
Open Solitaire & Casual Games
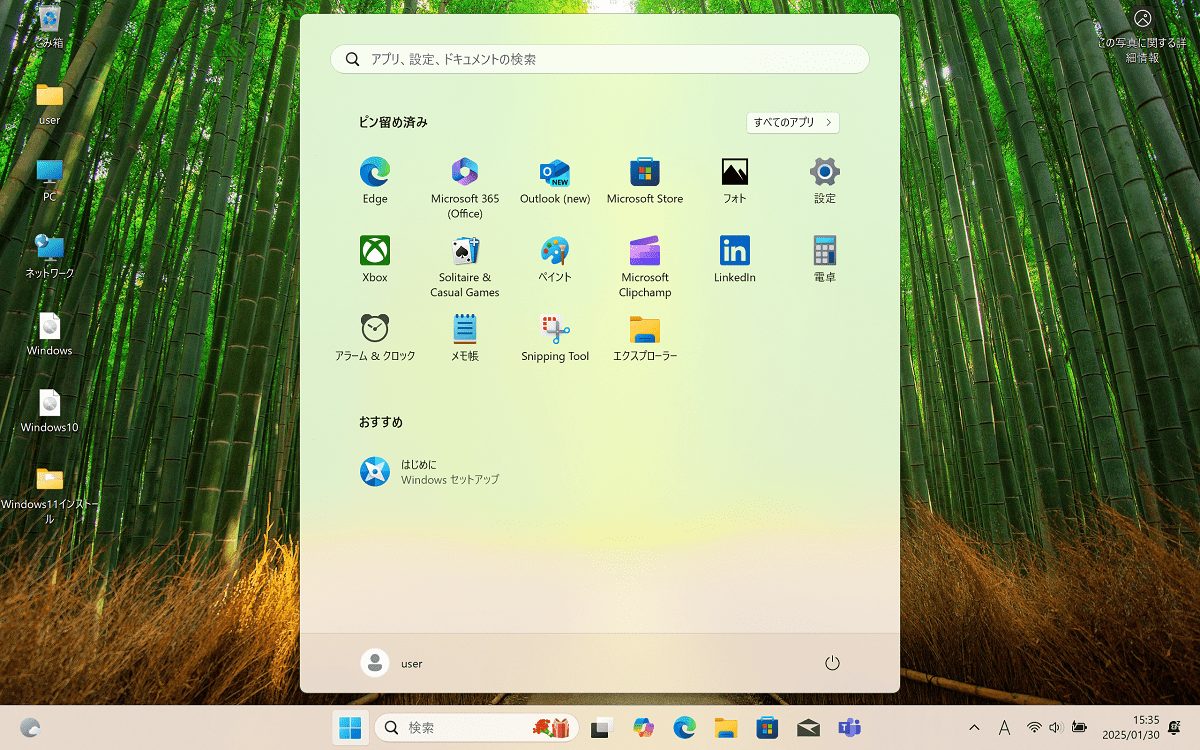tap(465, 267)
